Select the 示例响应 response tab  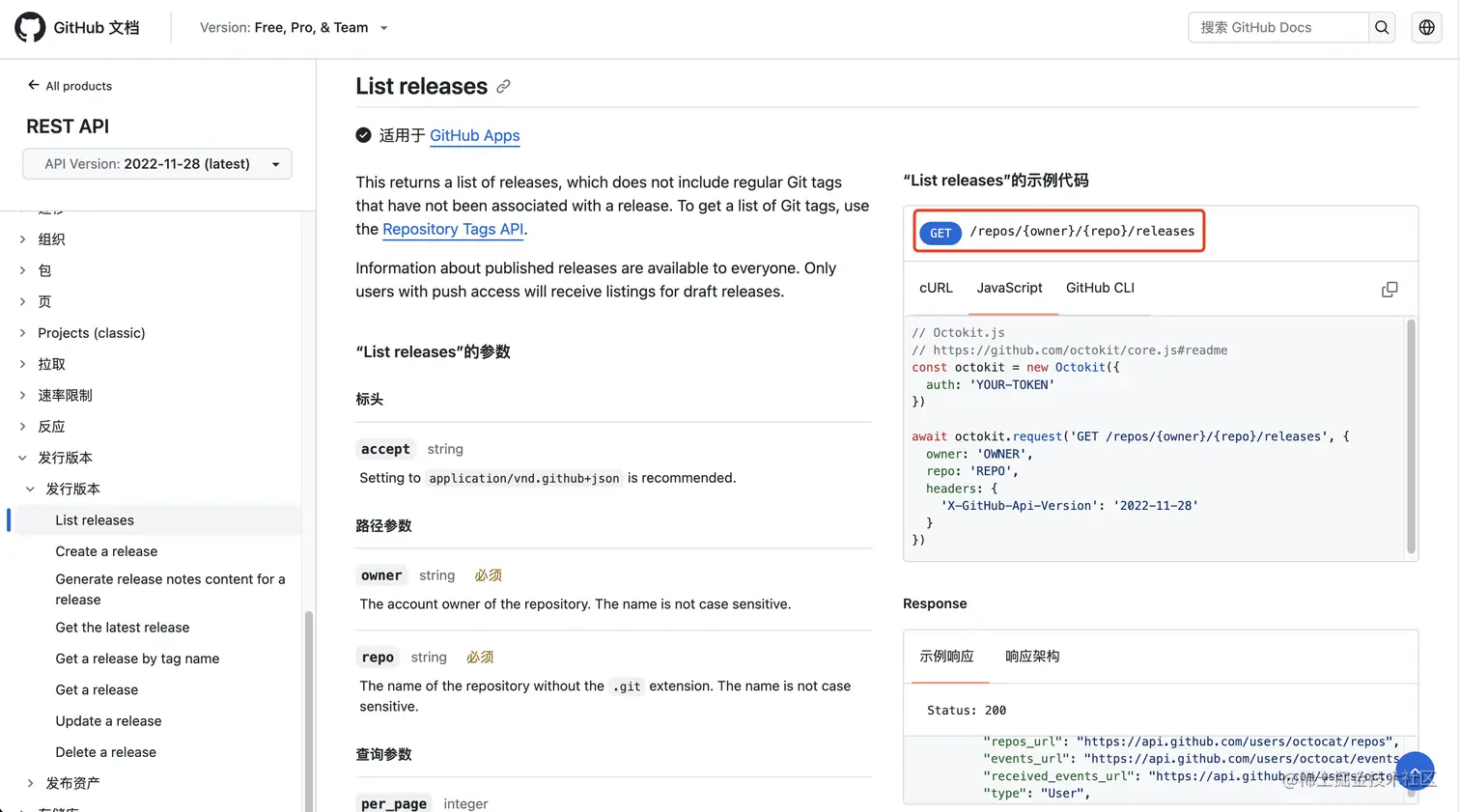(x=946, y=657)
